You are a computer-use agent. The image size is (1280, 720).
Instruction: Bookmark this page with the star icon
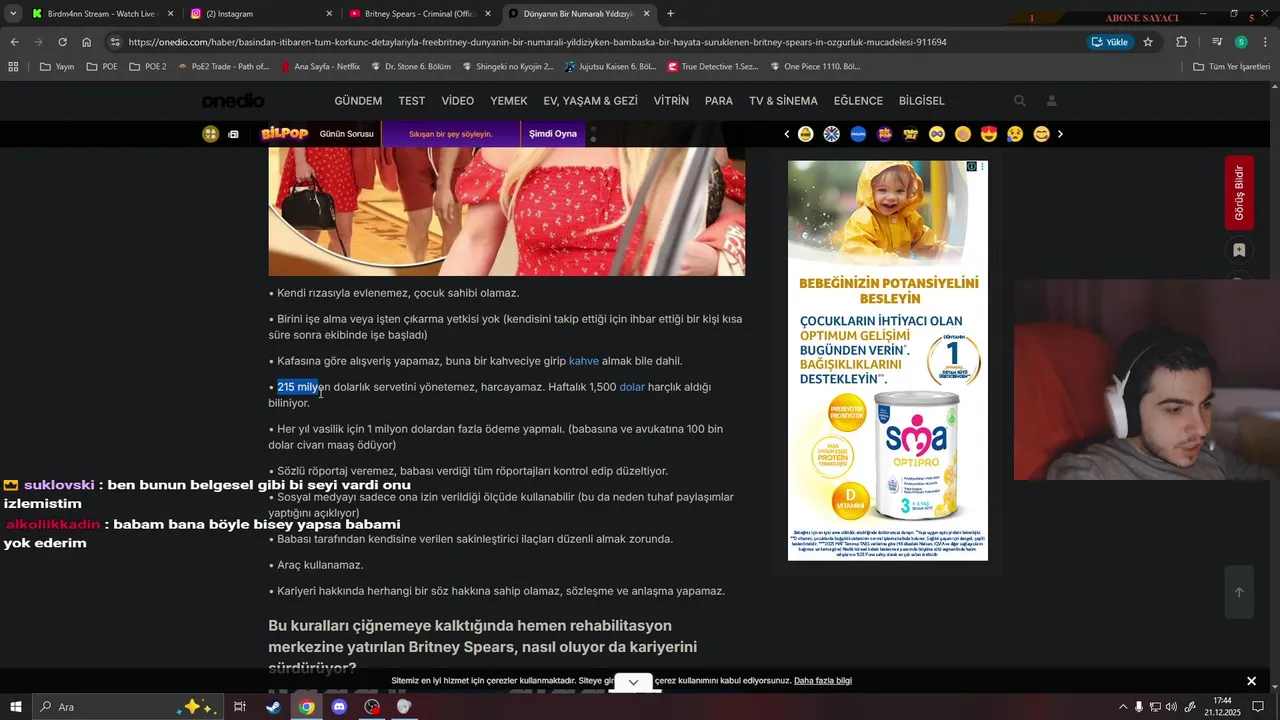[x=1148, y=42]
